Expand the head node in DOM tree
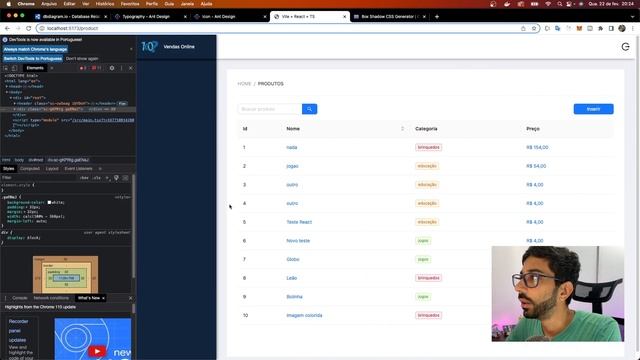This screenshot has height=360, width=640. [x=7, y=87]
